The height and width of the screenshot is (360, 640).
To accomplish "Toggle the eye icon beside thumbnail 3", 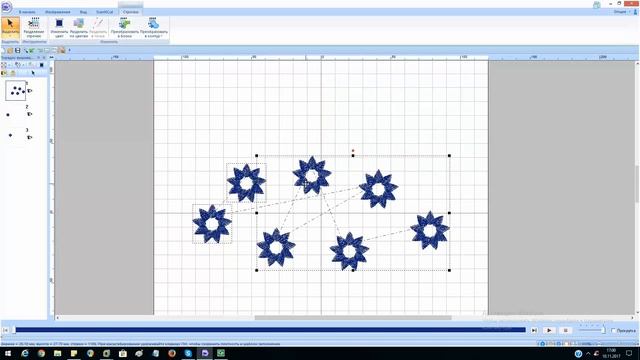I will (29, 138).
